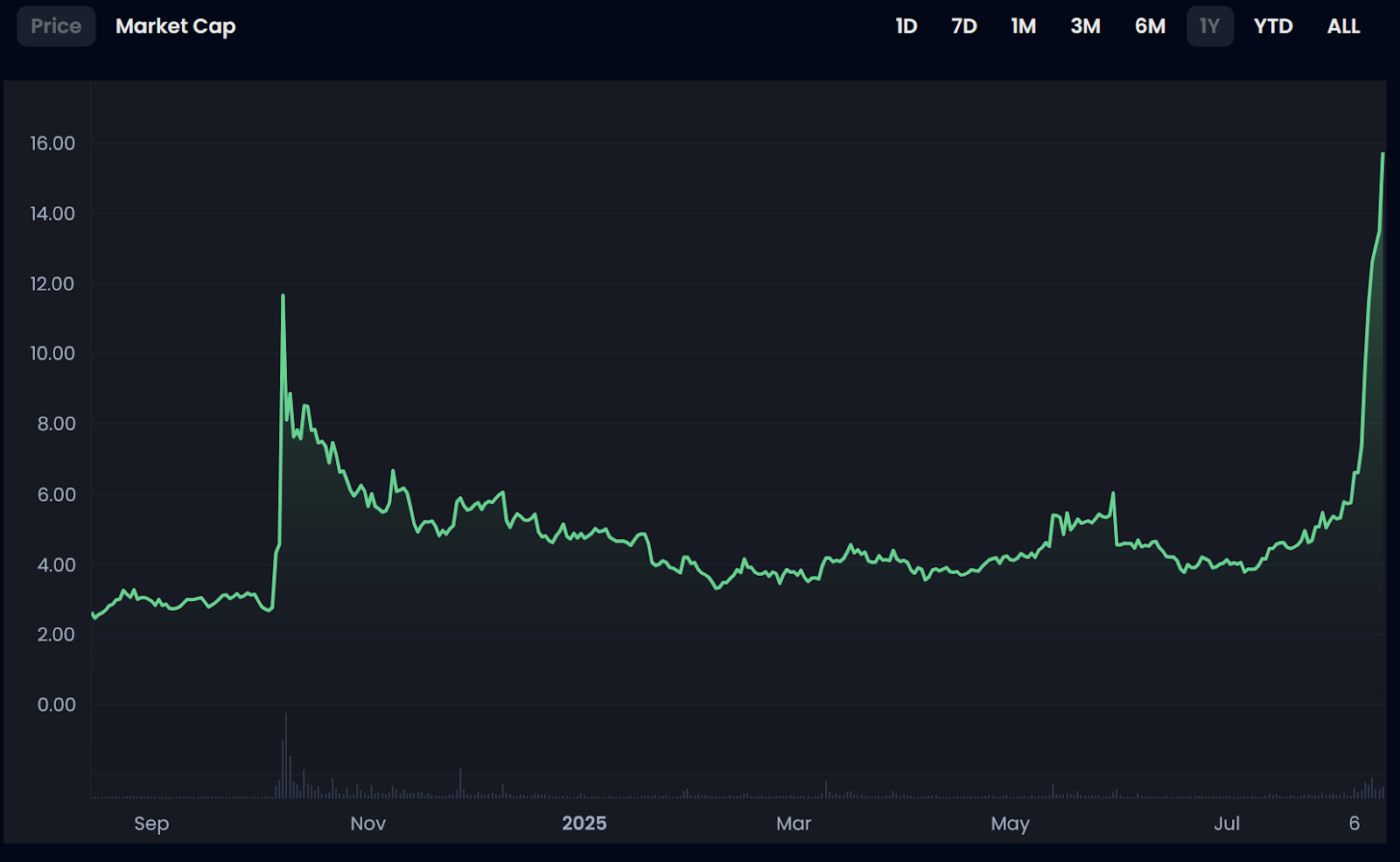The height and width of the screenshot is (862, 1400).
Task: Click the May axis label
Action: 1011,823
